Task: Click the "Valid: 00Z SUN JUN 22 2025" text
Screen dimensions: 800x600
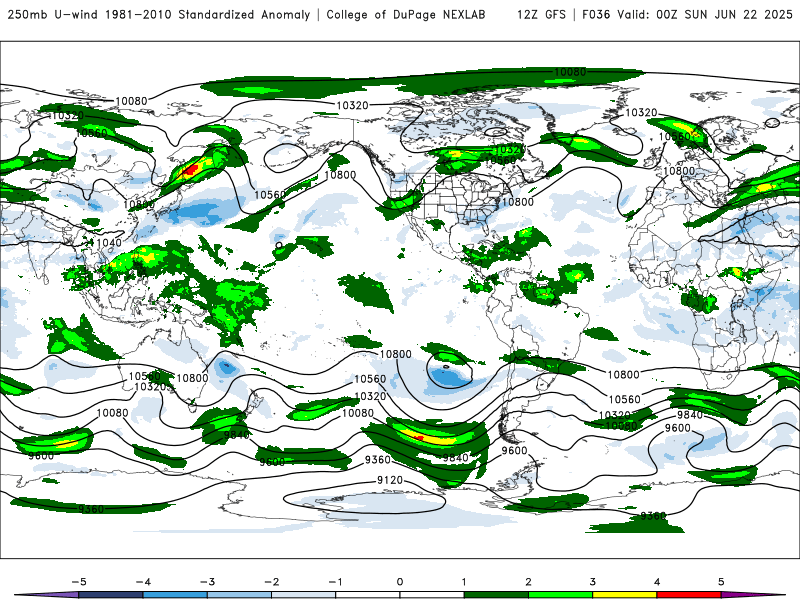Action: click(x=705, y=14)
